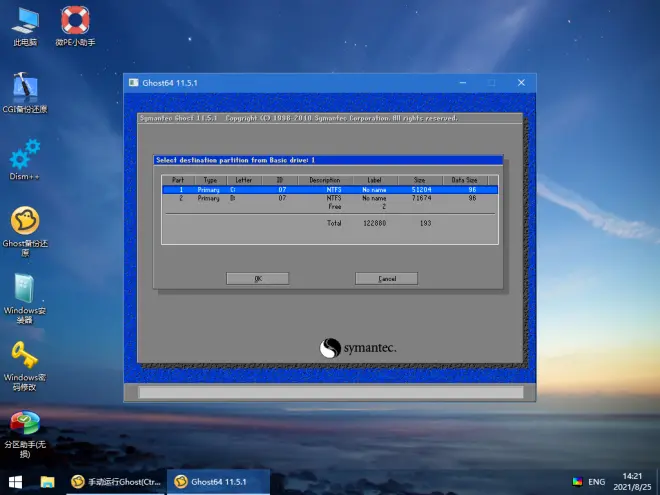Click the Label column header
The height and width of the screenshot is (495, 660).
click(375, 180)
